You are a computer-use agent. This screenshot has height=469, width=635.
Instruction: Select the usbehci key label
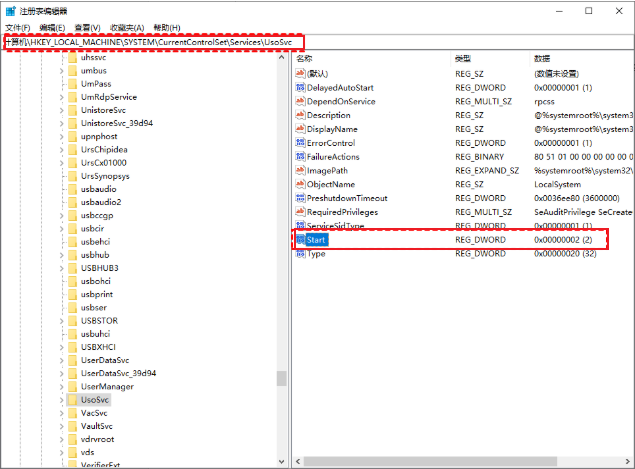[95, 242]
